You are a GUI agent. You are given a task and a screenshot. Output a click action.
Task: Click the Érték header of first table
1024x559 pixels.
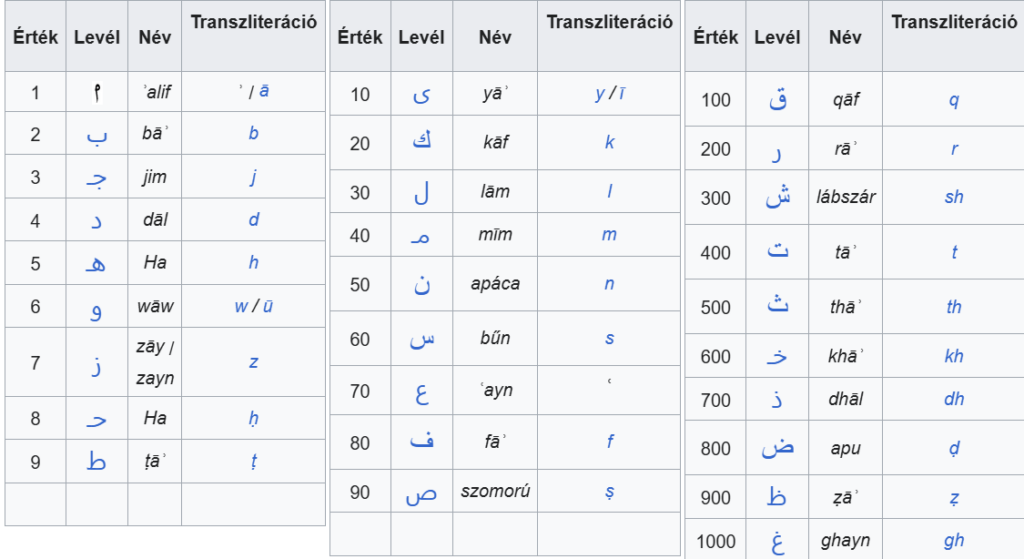(x=35, y=37)
